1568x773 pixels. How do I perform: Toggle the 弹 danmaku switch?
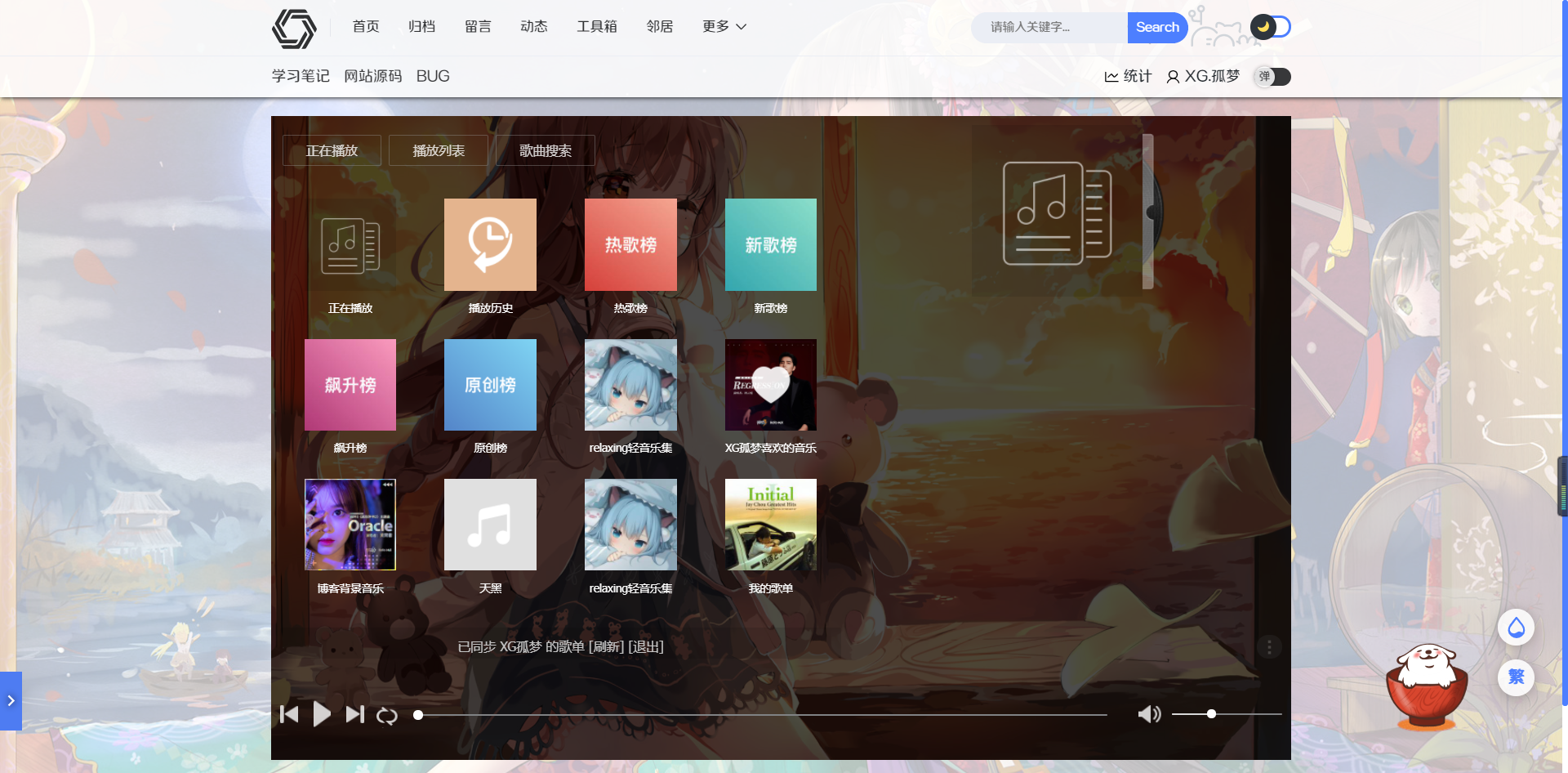(x=1272, y=77)
